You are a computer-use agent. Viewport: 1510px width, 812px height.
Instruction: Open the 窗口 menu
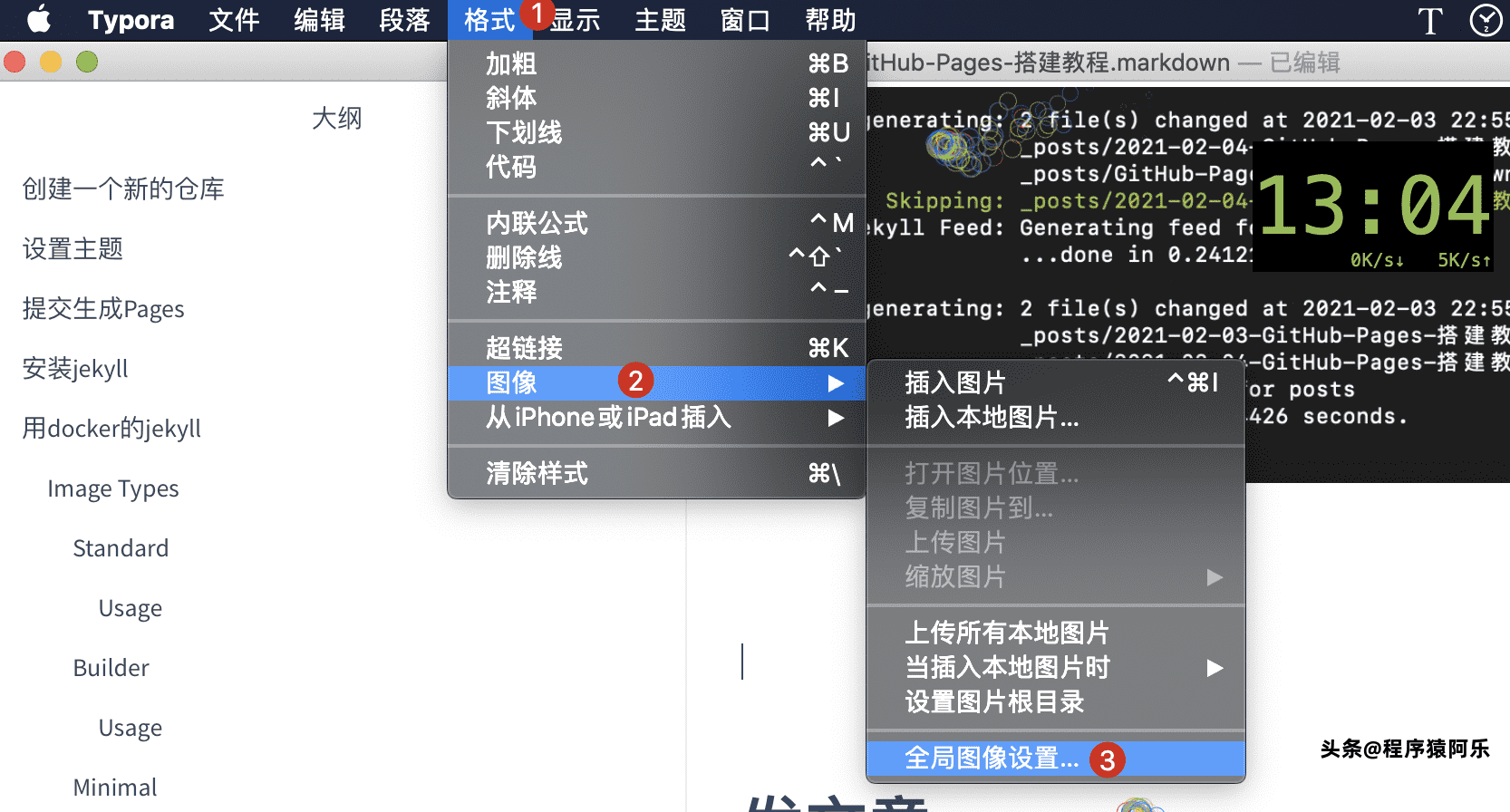pyautogui.click(x=745, y=20)
